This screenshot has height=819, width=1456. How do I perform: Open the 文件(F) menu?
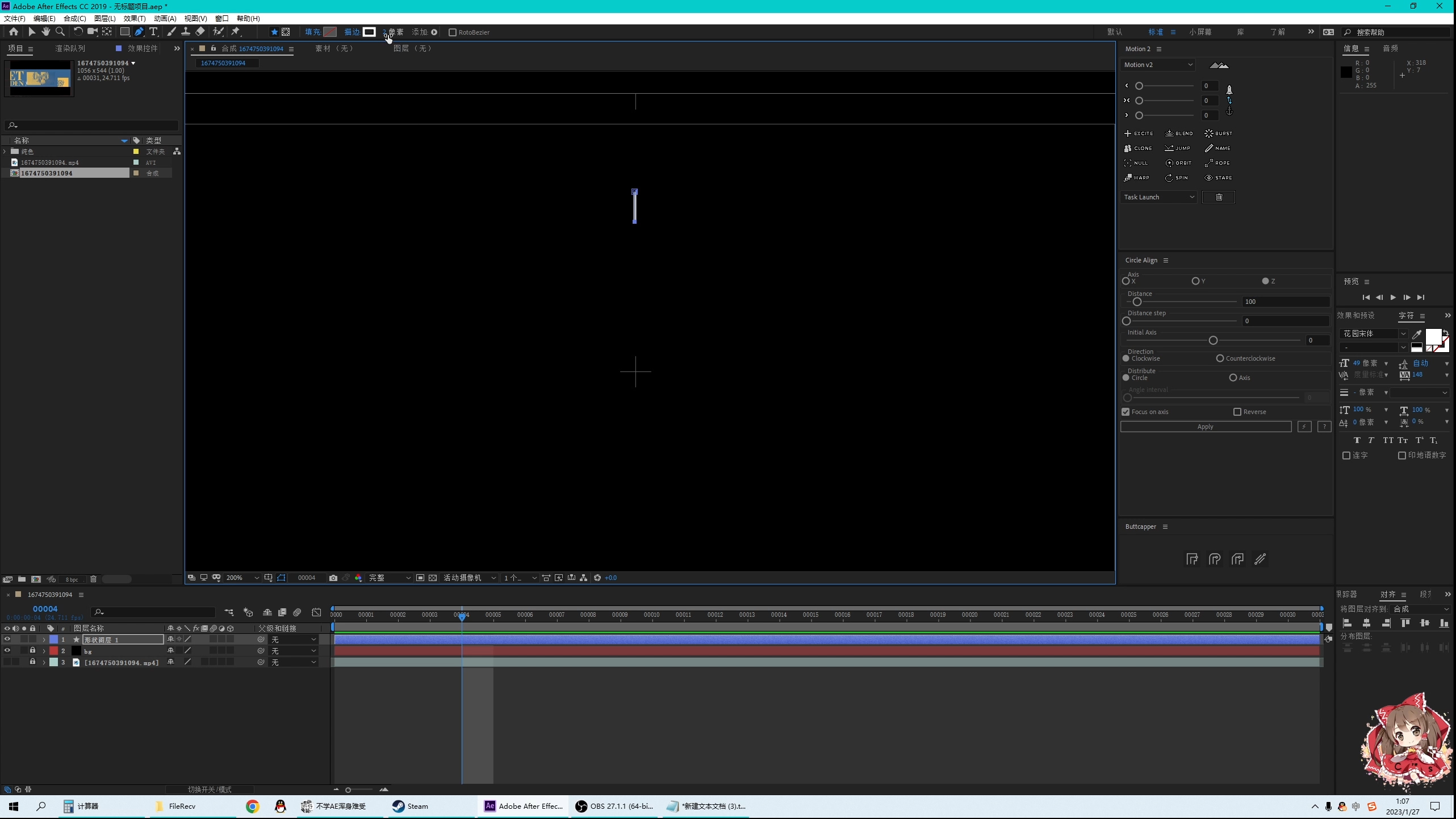[14, 18]
